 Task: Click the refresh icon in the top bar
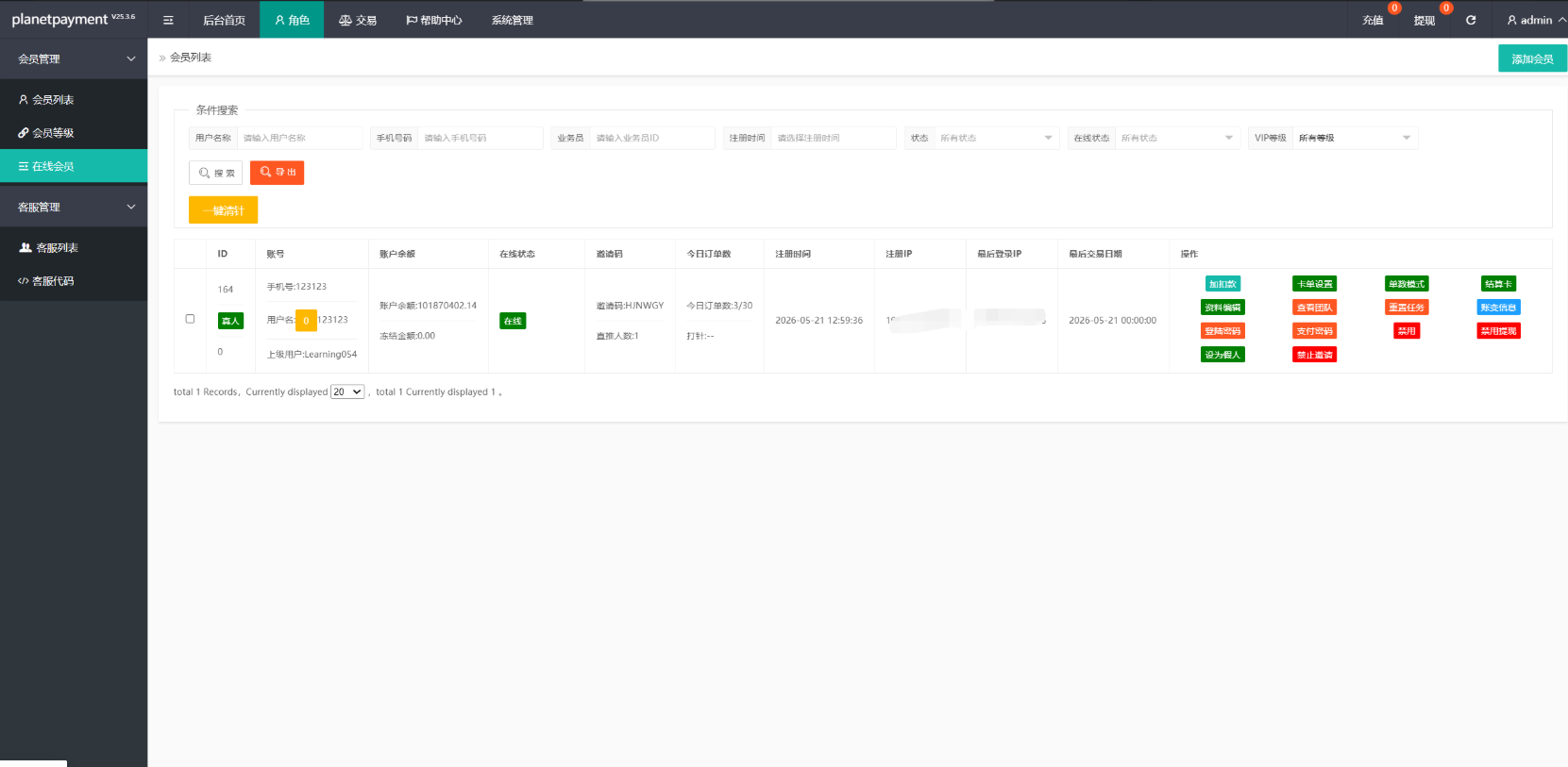click(1471, 20)
